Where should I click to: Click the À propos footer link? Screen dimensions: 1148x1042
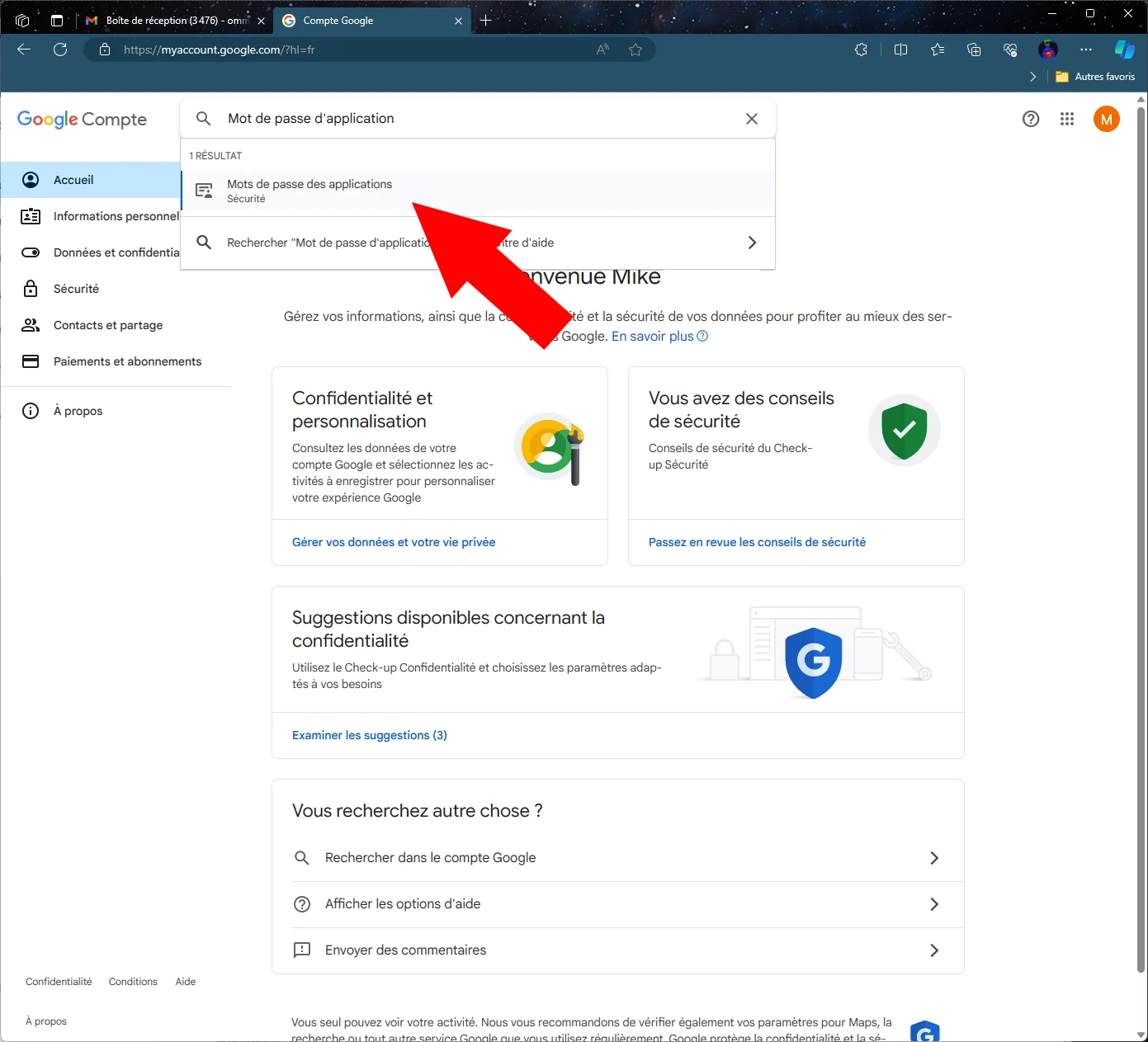(x=46, y=1021)
